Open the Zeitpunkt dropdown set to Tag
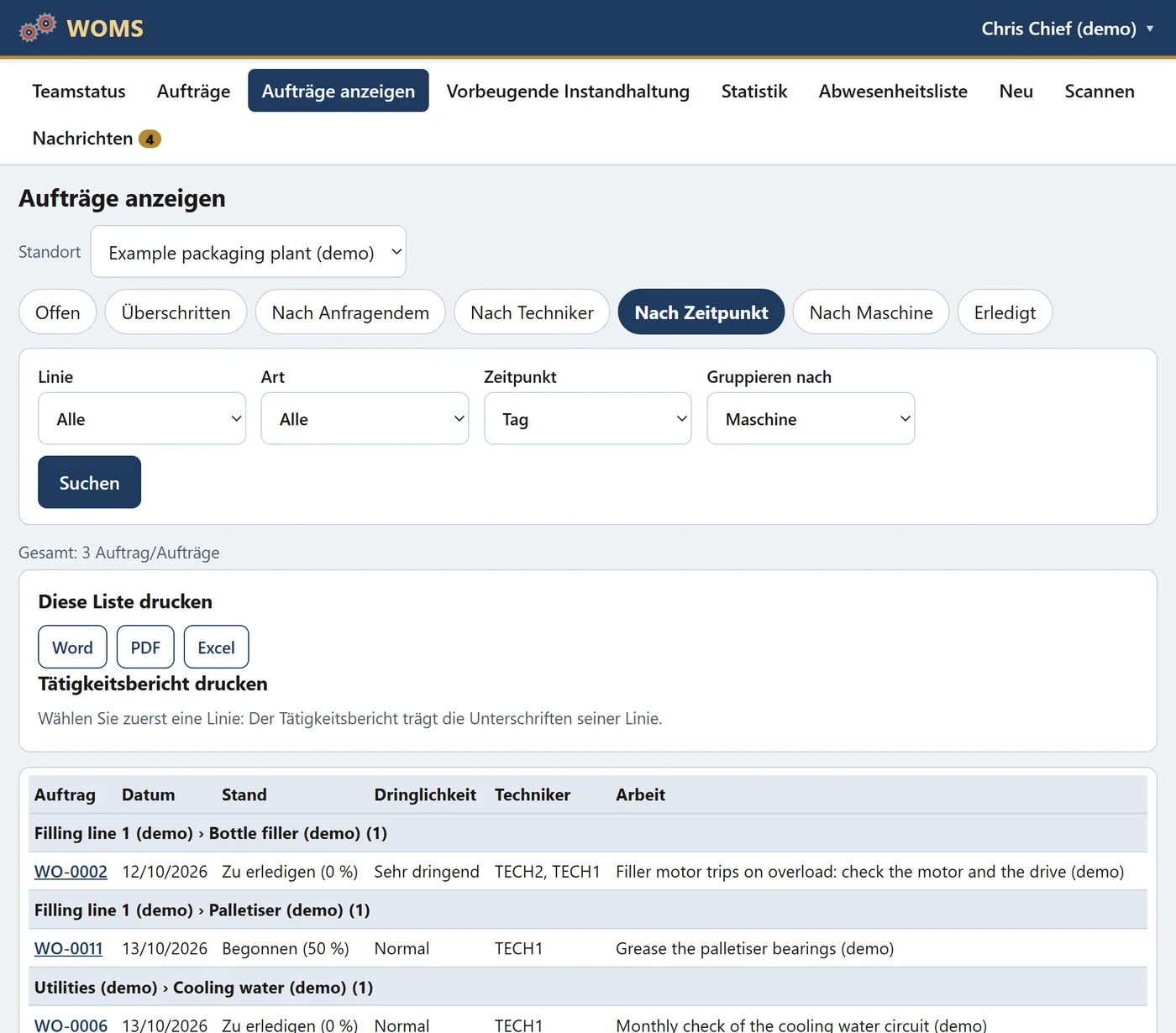 pyautogui.click(x=588, y=418)
